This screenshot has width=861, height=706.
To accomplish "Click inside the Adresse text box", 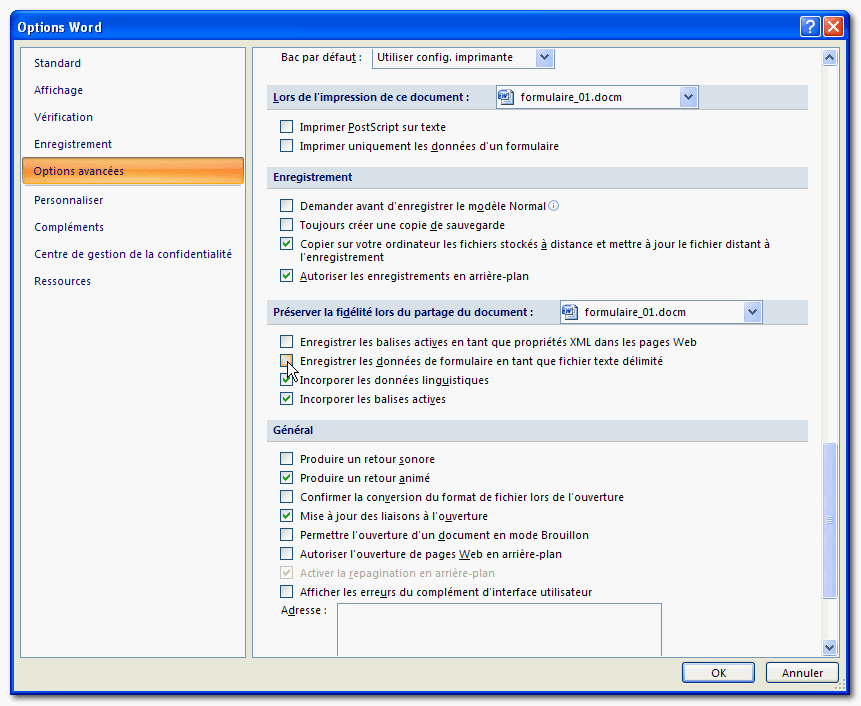I will click(x=499, y=630).
